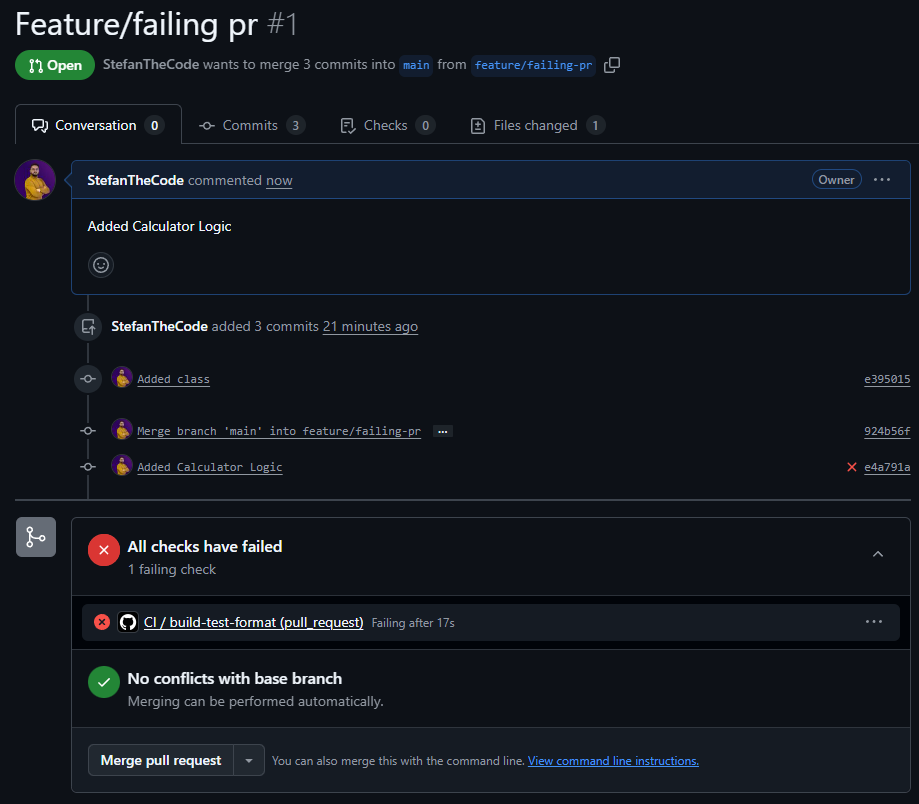Click the git merge icon in the left margin
This screenshot has width=919, height=804.
tap(36, 537)
